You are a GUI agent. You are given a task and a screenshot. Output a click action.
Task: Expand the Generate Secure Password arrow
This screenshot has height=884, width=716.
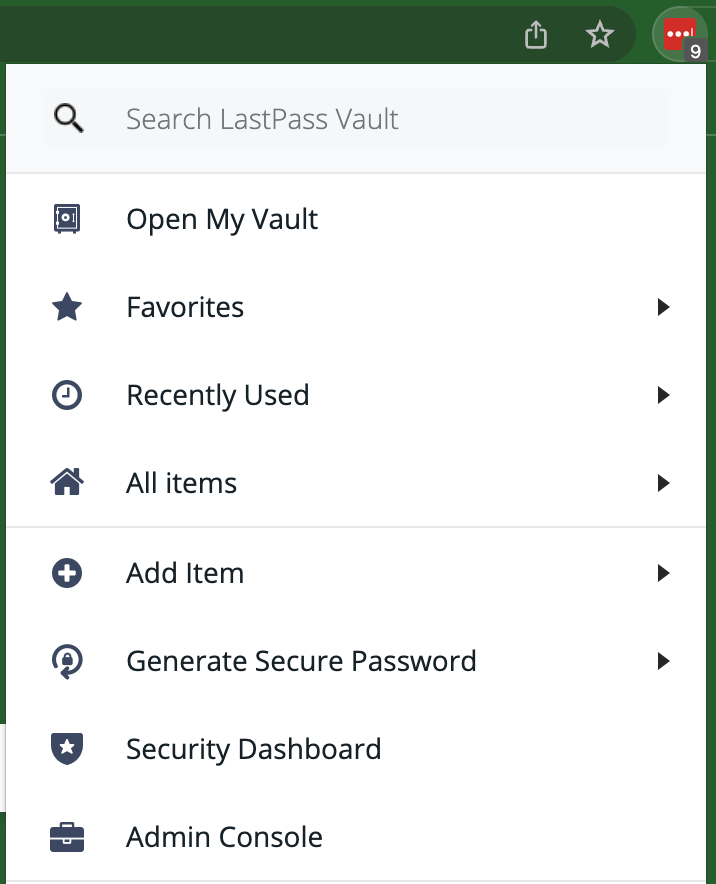coord(662,661)
